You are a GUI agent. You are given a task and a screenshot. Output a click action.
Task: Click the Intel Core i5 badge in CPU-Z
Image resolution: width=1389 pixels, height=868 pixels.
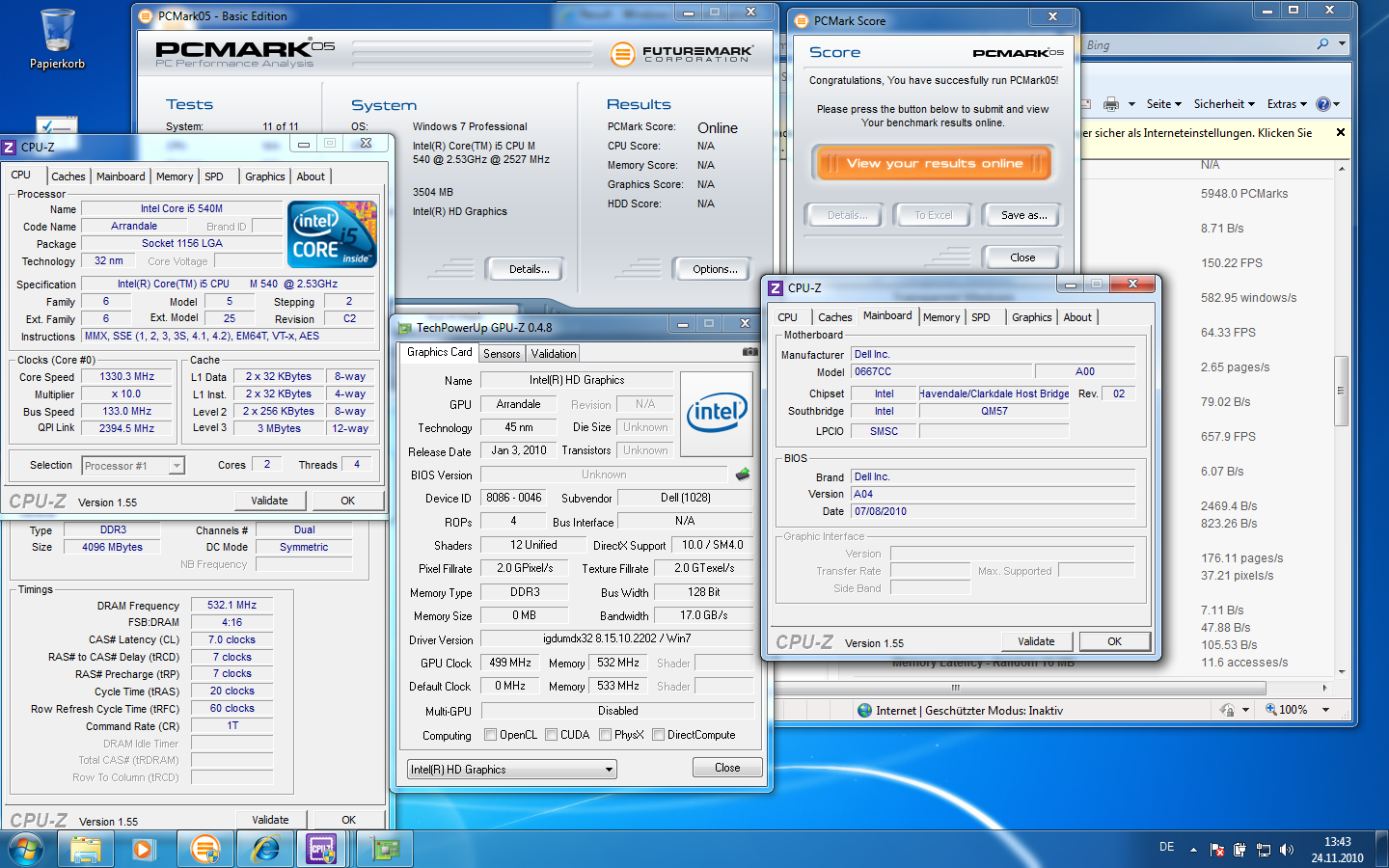pos(333,234)
